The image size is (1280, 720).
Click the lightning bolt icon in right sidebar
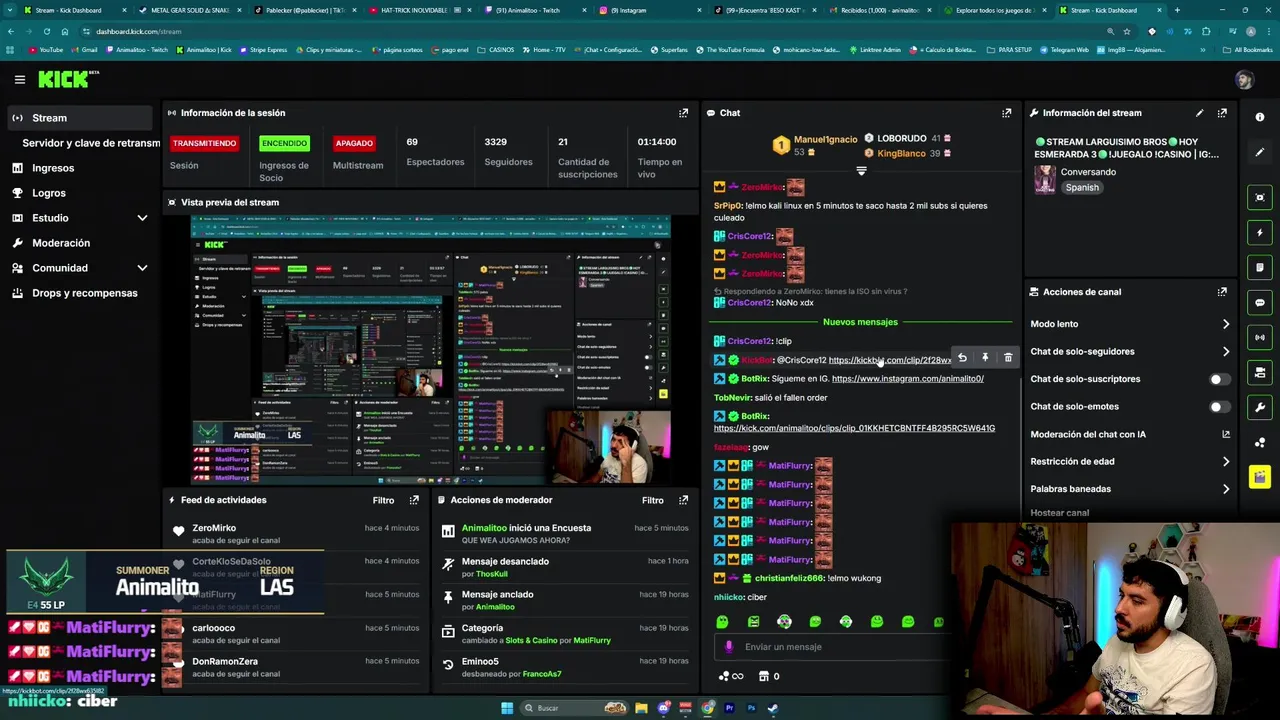[x=1260, y=232]
